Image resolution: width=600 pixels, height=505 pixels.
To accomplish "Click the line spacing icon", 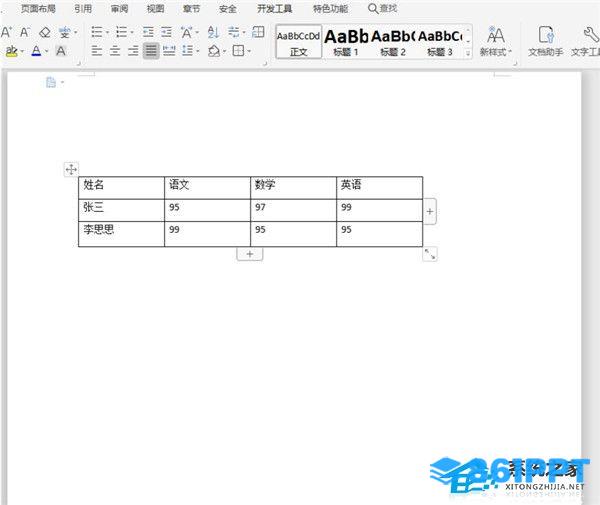I will [x=188, y=50].
